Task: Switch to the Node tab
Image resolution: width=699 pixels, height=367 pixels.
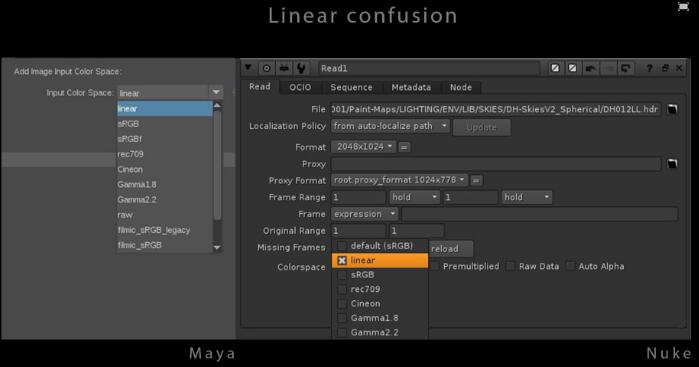Action: point(461,87)
